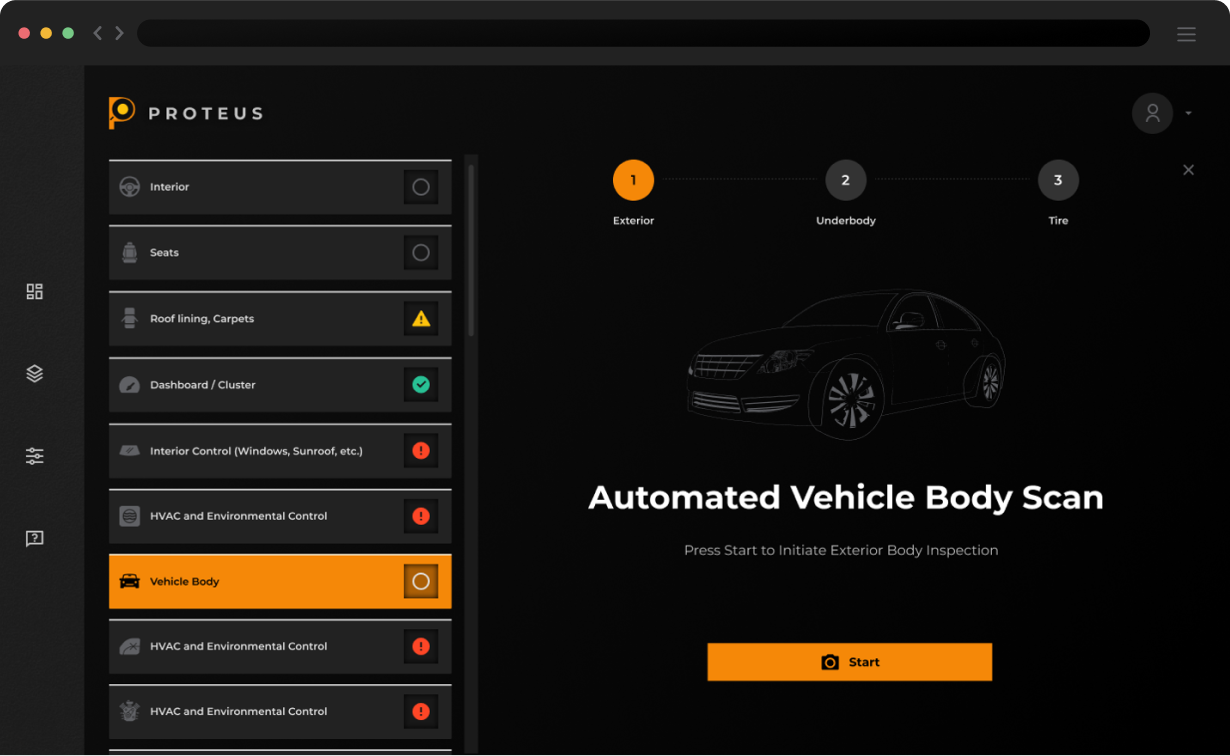Viewport: 1230px width, 756px height.
Task: Open the help question-mark icon in sidebar
Action: (x=35, y=539)
